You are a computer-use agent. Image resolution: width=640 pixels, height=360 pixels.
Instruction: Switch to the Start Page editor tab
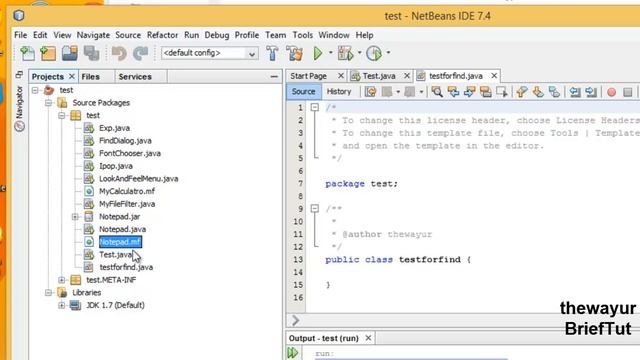point(309,76)
